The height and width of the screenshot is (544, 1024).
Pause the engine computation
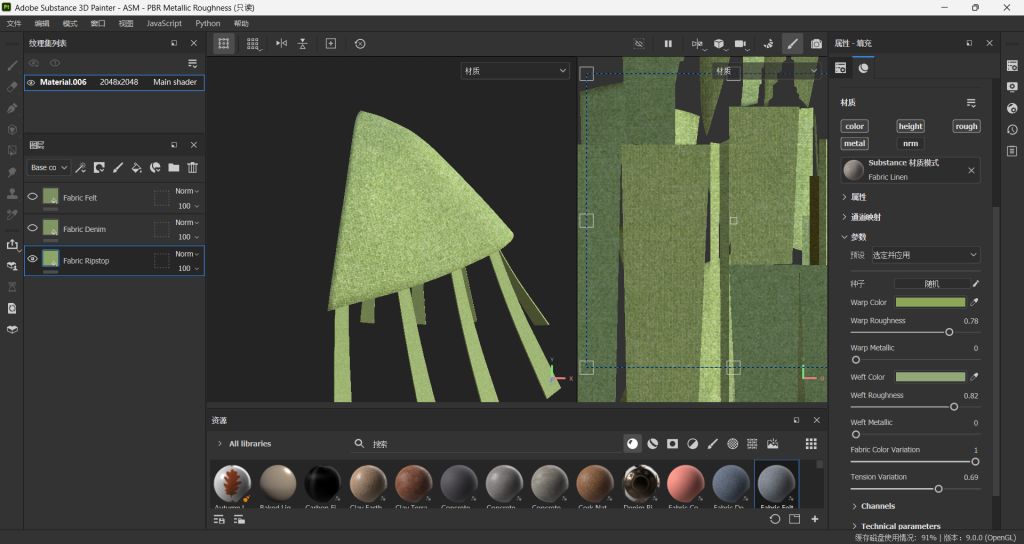pos(668,44)
